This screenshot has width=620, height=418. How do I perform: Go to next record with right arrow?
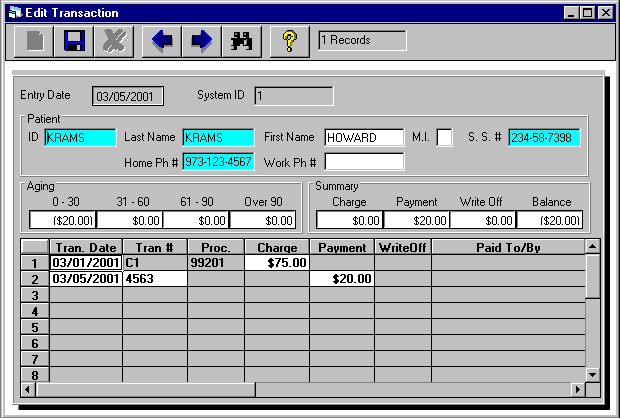tap(202, 41)
